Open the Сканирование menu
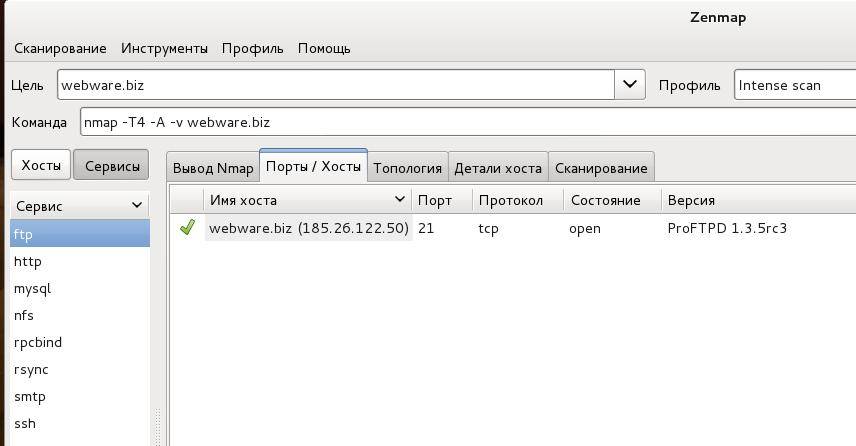 [x=60, y=48]
